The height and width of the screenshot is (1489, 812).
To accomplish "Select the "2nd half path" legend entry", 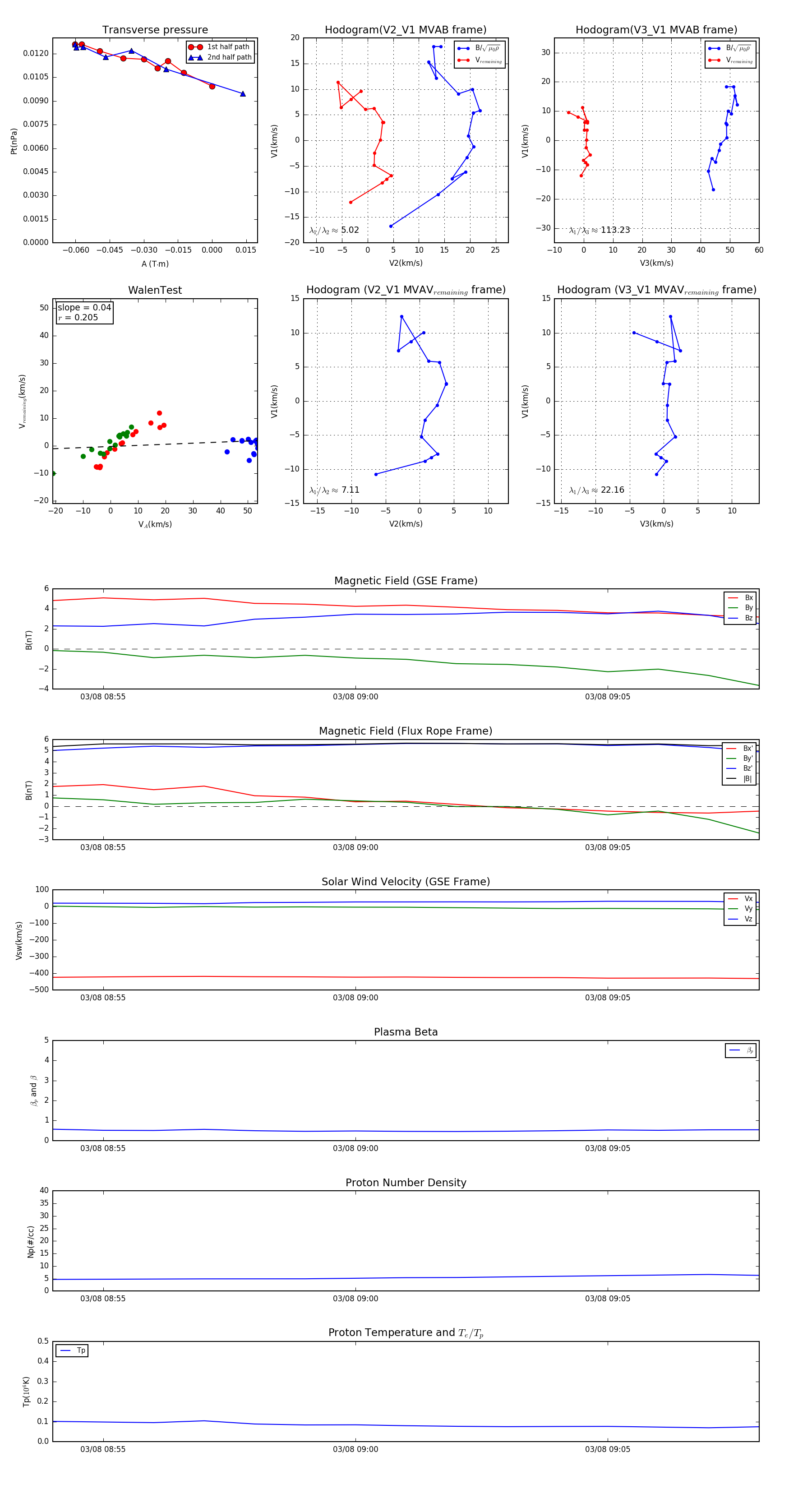I will click(220, 57).
